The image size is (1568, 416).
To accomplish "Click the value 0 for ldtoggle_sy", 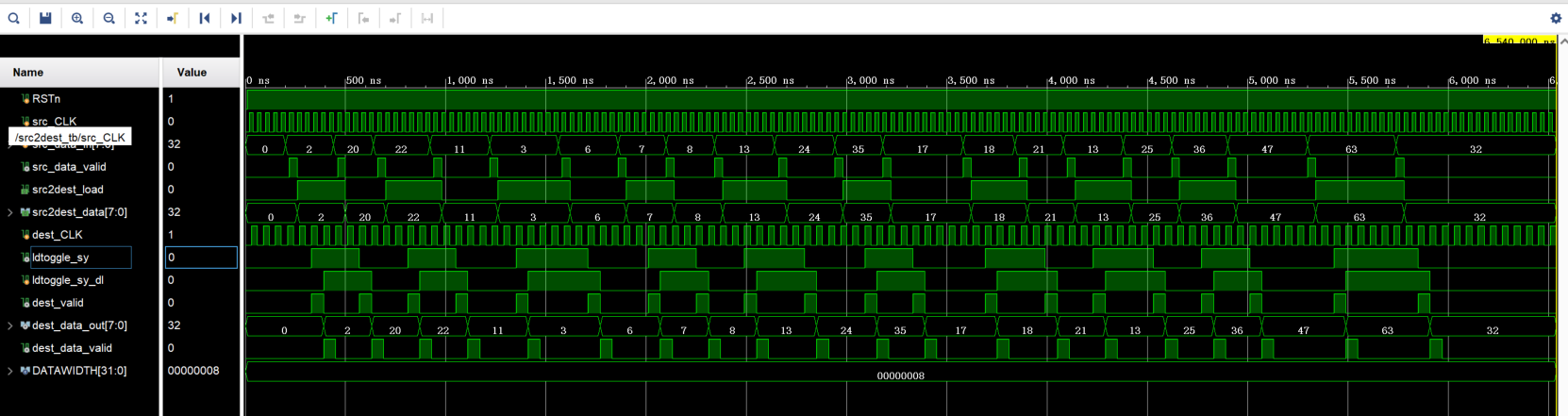I will tap(201, 258).
